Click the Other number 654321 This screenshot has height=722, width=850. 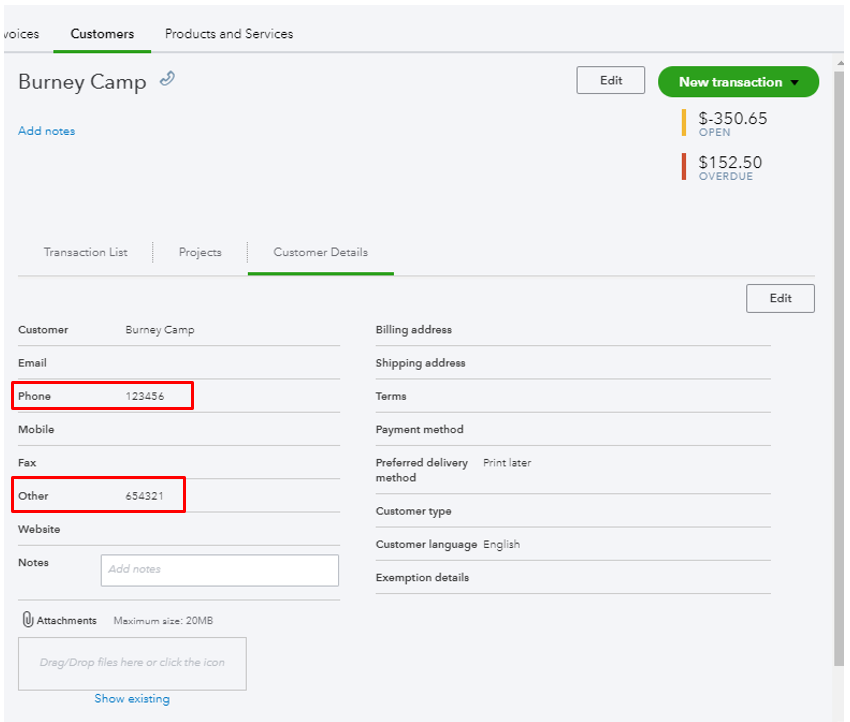pyautogui.click(x=145, y=496)
